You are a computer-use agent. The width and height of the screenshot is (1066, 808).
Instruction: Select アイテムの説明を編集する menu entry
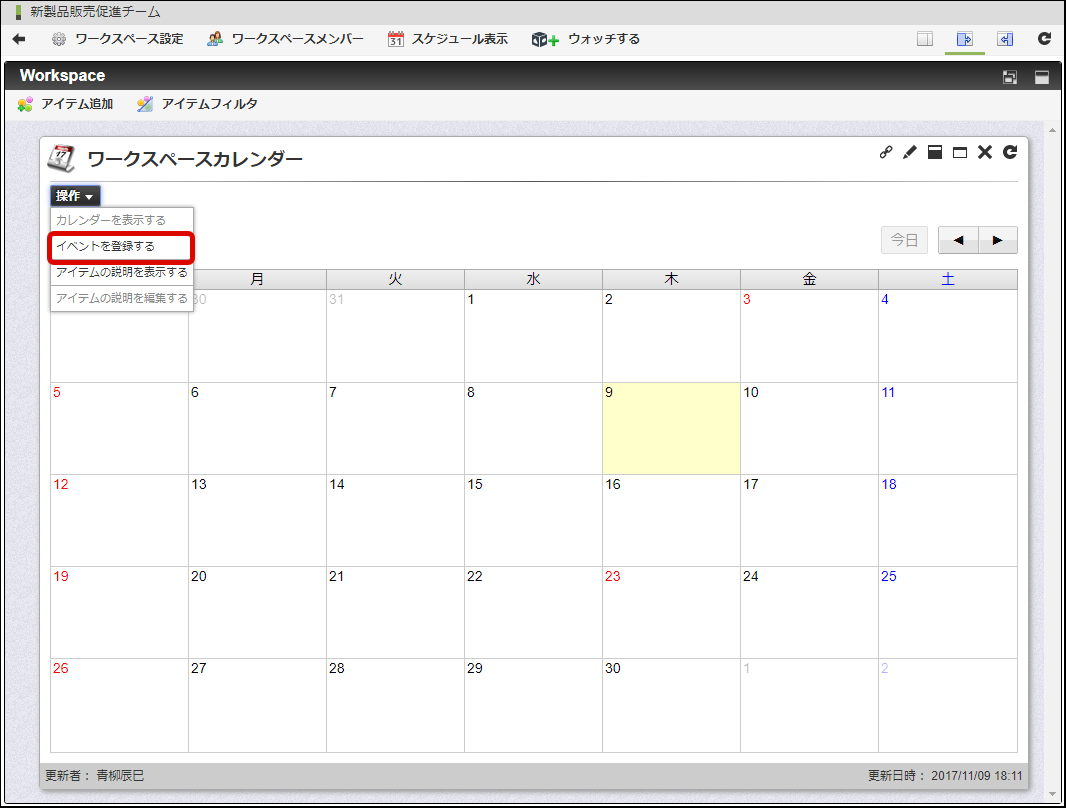point(122,298)
